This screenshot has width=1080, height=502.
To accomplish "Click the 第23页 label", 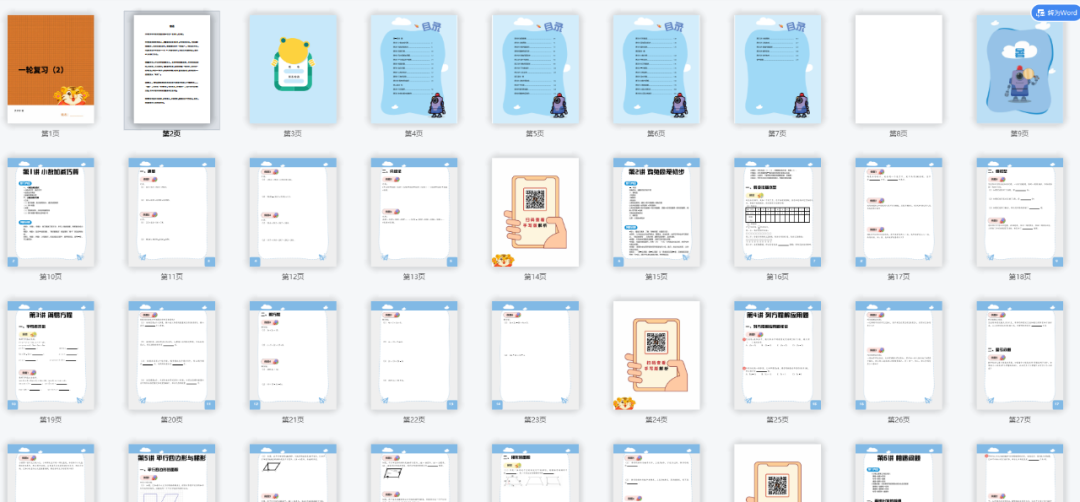I will point(535,419).
